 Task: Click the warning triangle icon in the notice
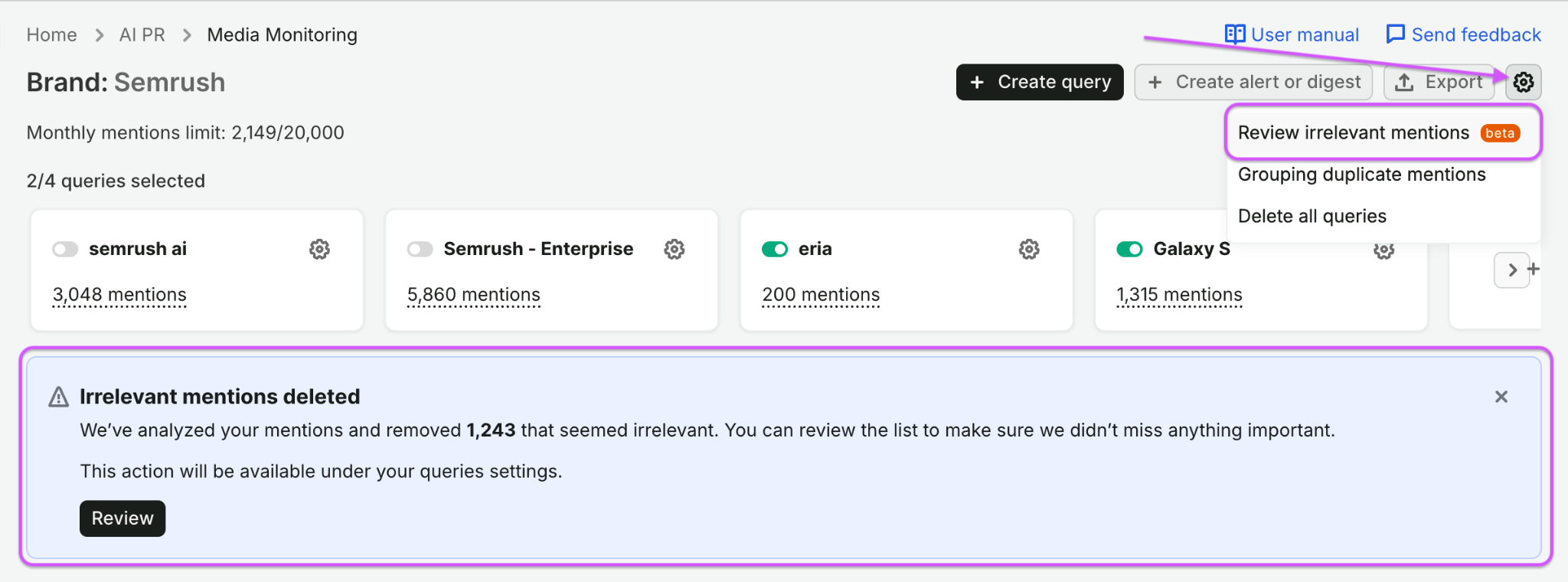pyautogui.click(x=58, y=397)
